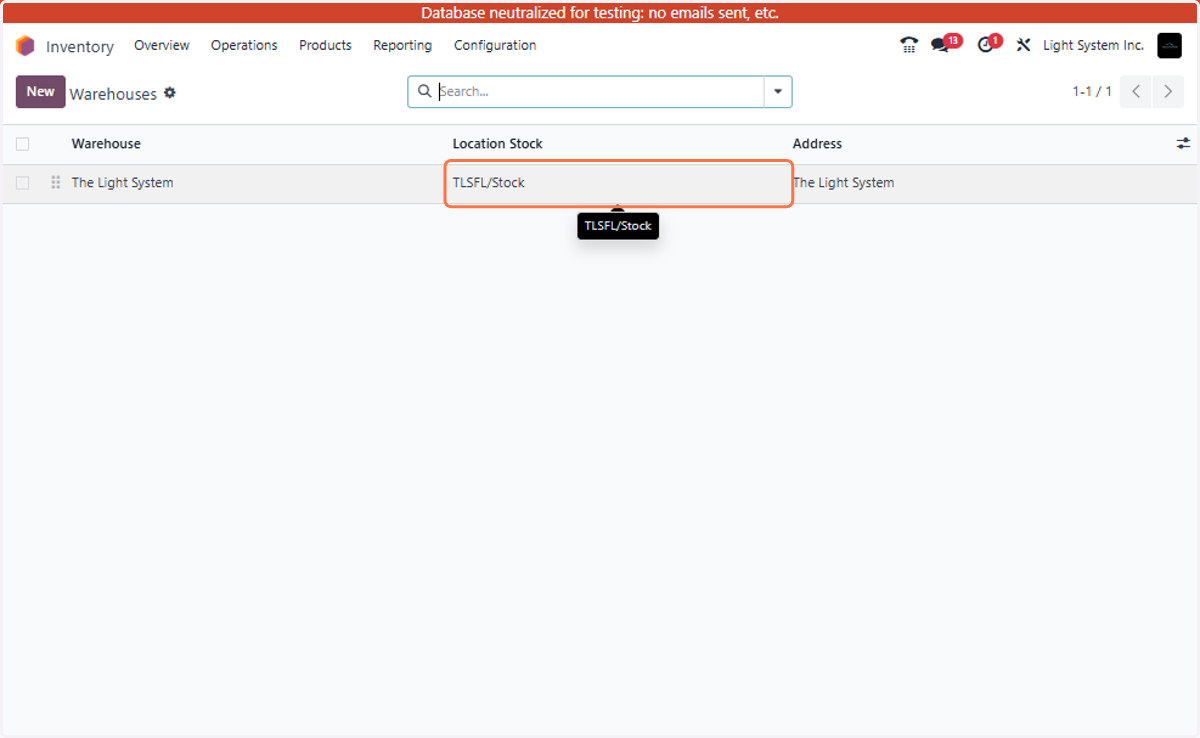Open the user avatar menu
Image resolution: width=1200 pixels, height=738 pixels.
1169,45
